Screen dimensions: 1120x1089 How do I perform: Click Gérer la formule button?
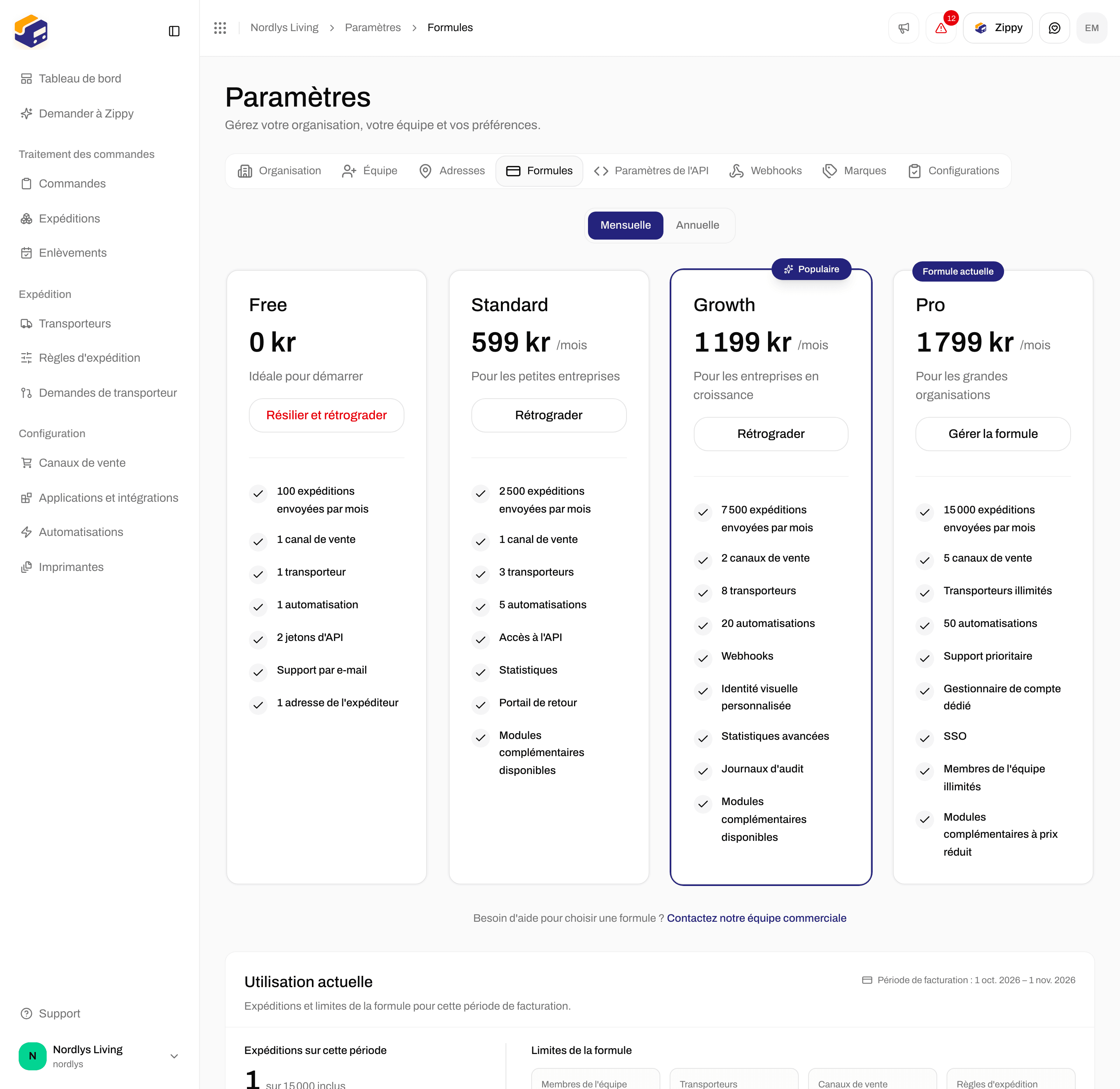coord(993,434)
